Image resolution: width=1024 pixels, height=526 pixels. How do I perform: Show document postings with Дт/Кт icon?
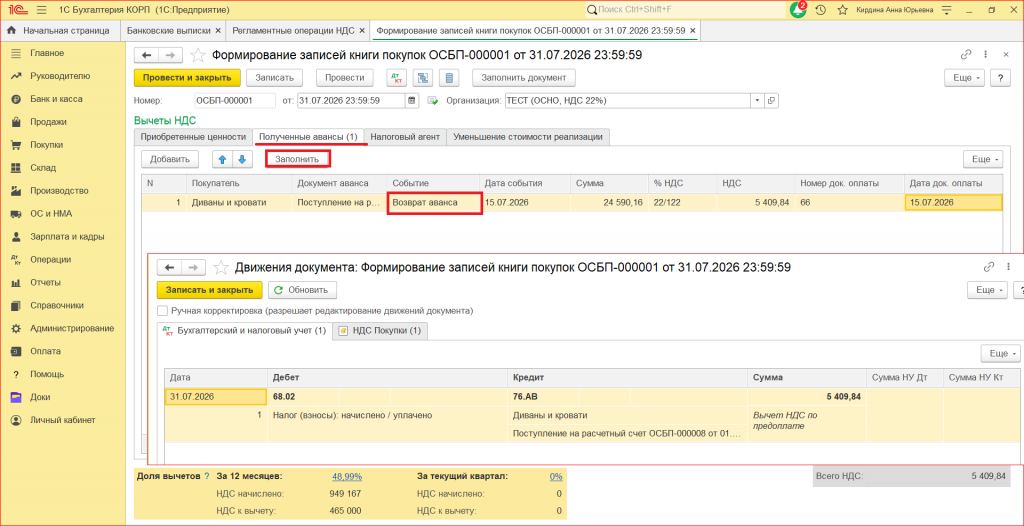tap(396, 78)
